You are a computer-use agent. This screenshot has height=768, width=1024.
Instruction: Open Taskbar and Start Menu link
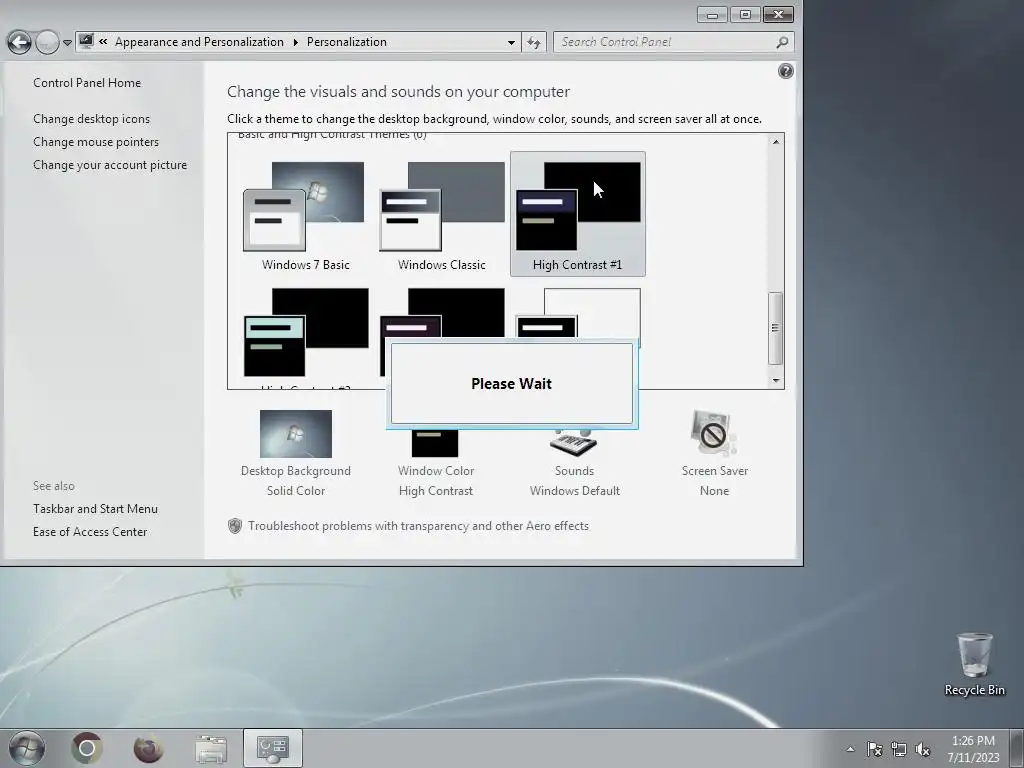[x=95, y=509]
